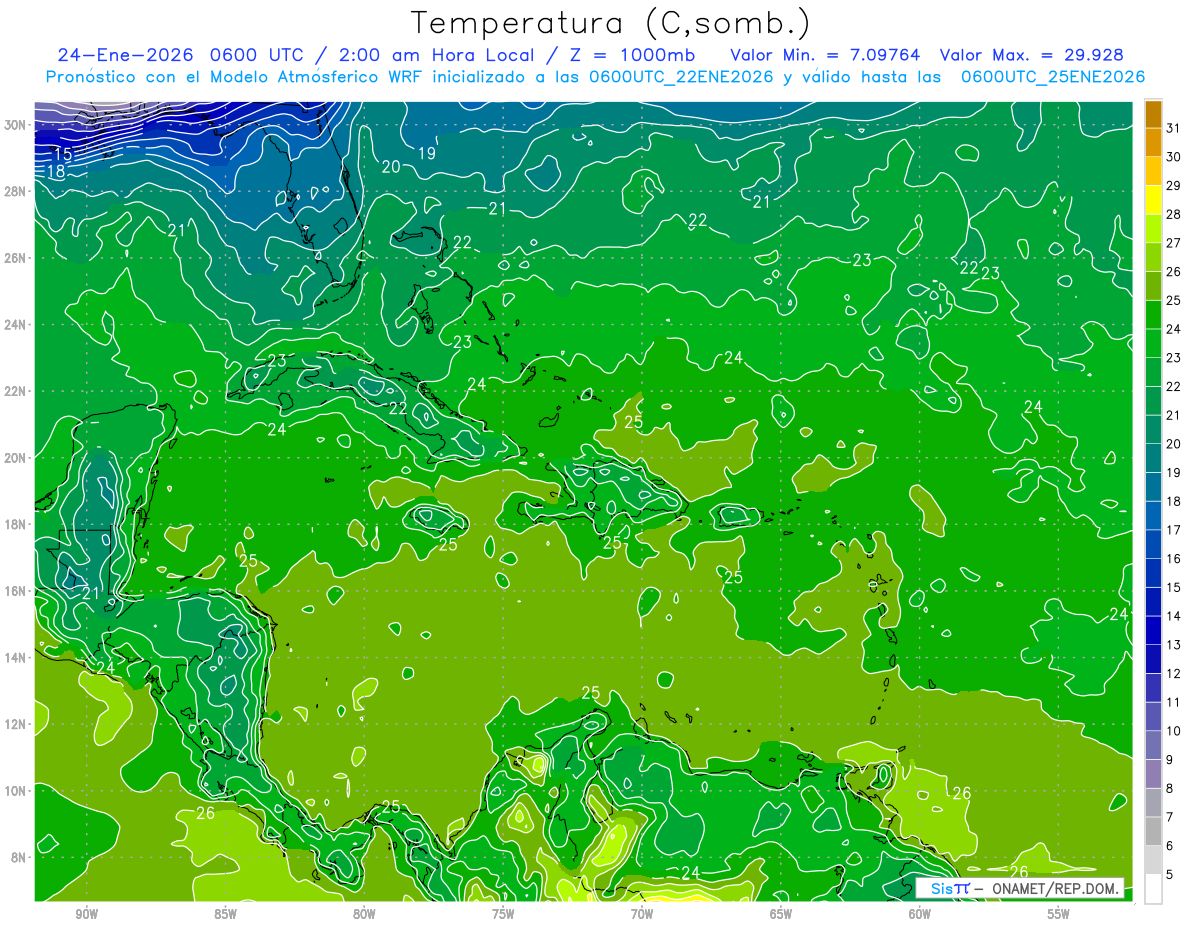Click the "18" contour label on the map

(x=56, y=172)
